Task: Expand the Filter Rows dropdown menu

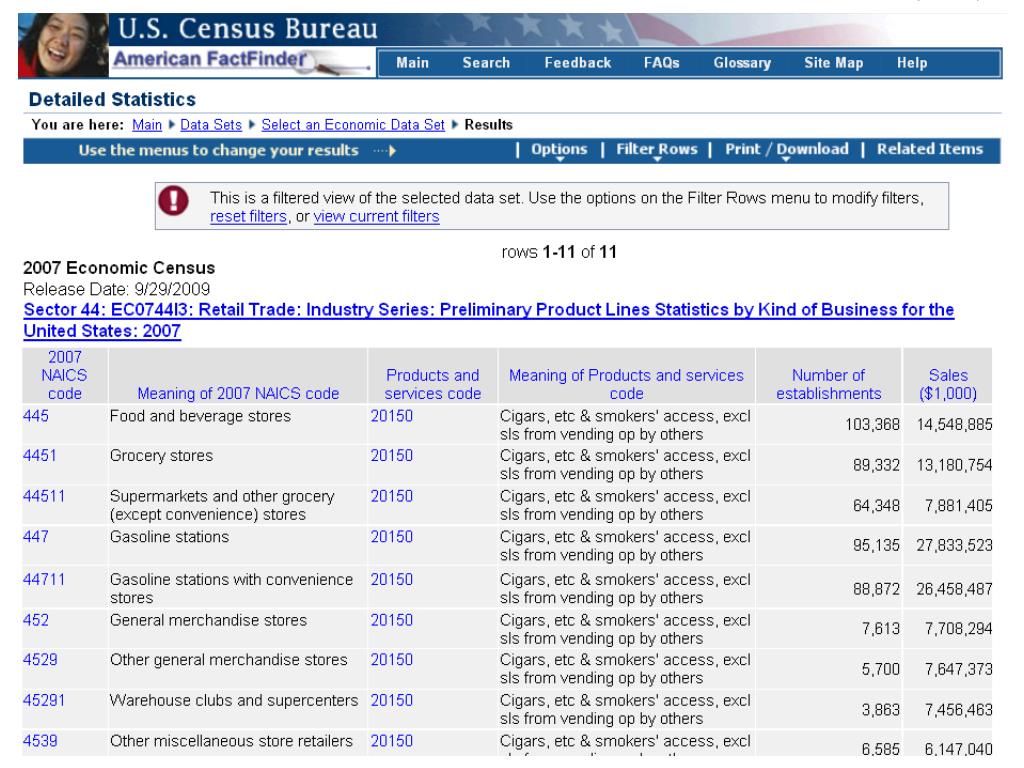Action: tap(657, 150)
